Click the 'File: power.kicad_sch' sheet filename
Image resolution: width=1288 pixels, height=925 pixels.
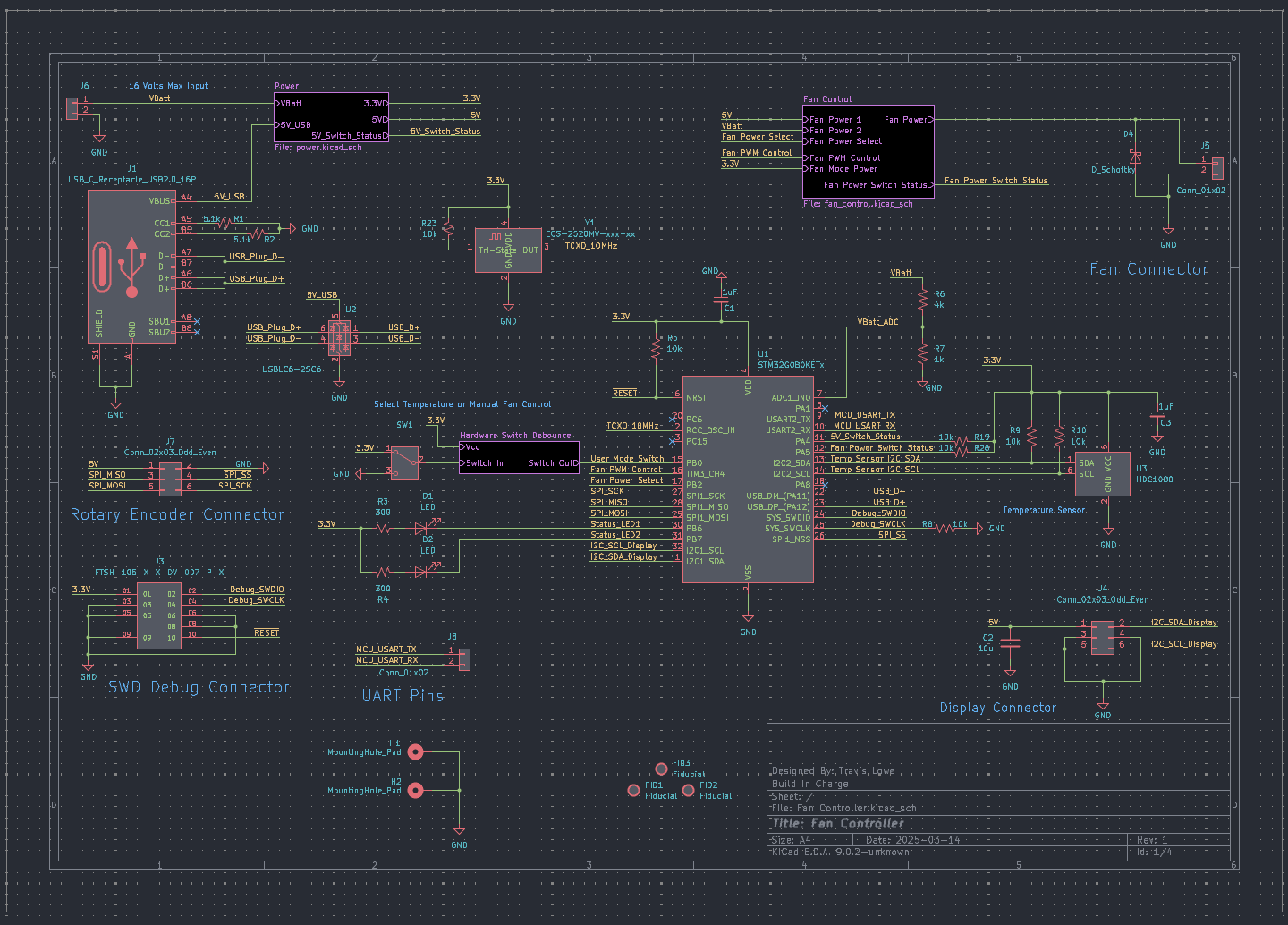coord(318,148)
